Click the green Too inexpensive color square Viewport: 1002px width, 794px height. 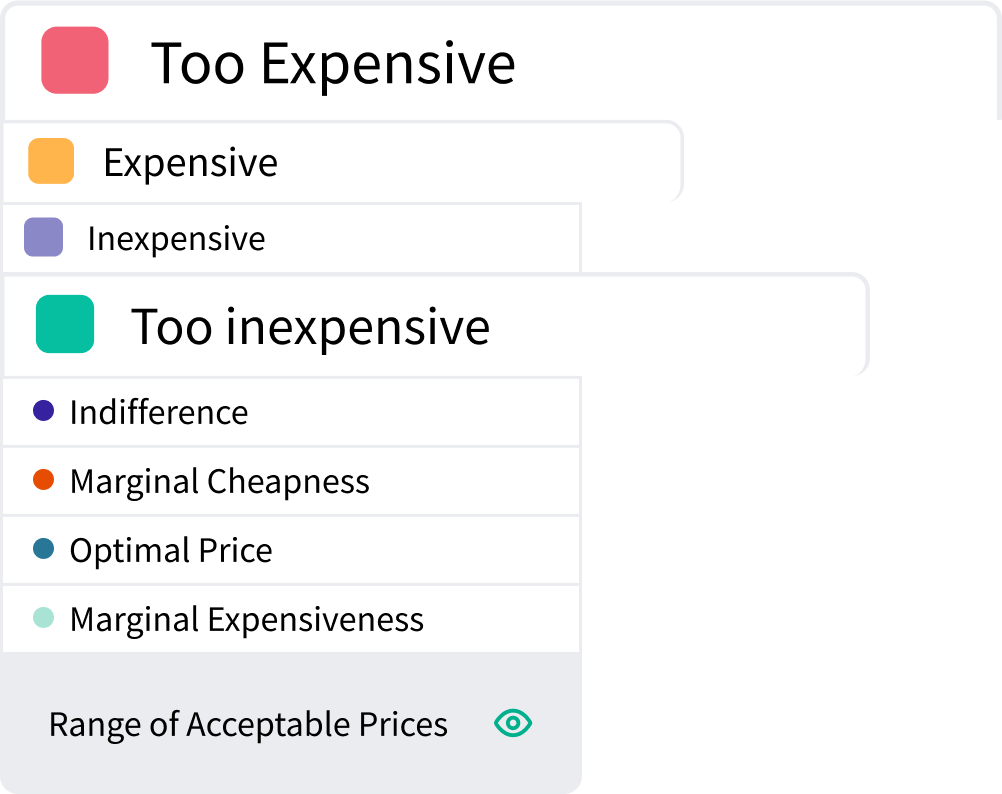click(x=65, y=324)
